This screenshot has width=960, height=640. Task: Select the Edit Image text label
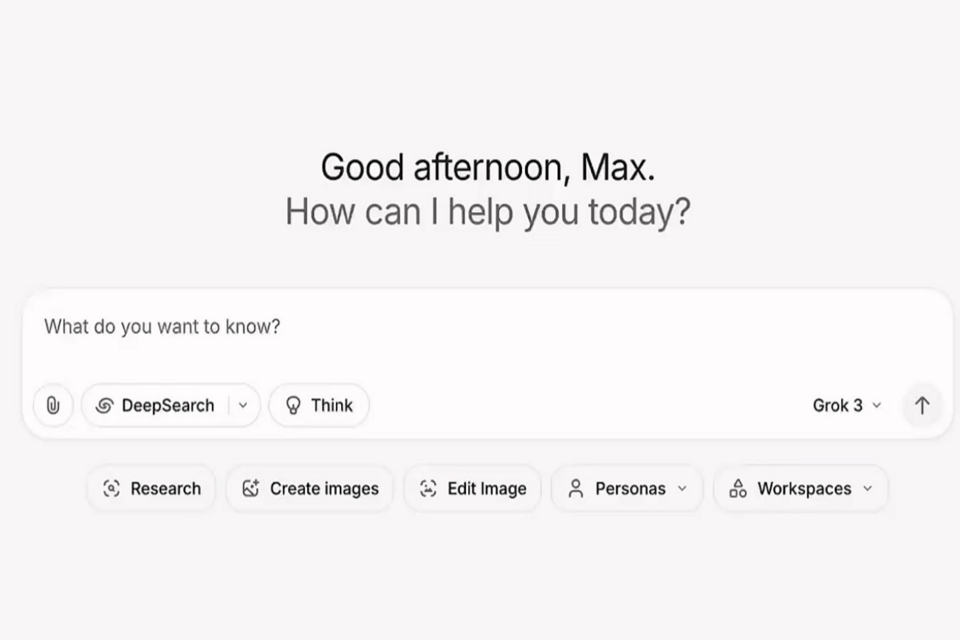486,488
